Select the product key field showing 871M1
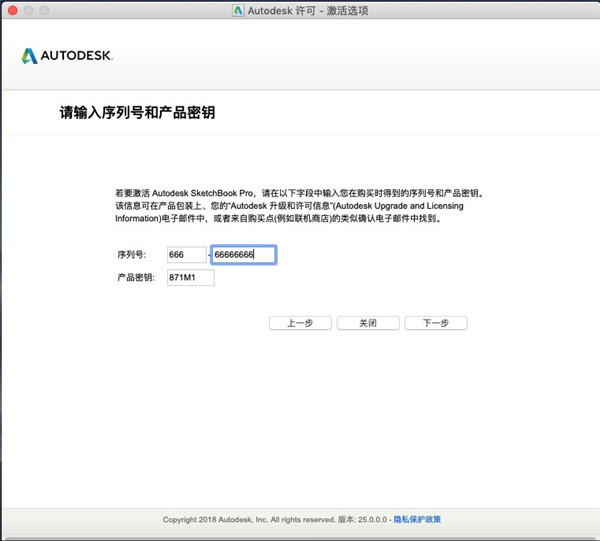The height and width of the screenshot is (541, 600). point(190,277)
